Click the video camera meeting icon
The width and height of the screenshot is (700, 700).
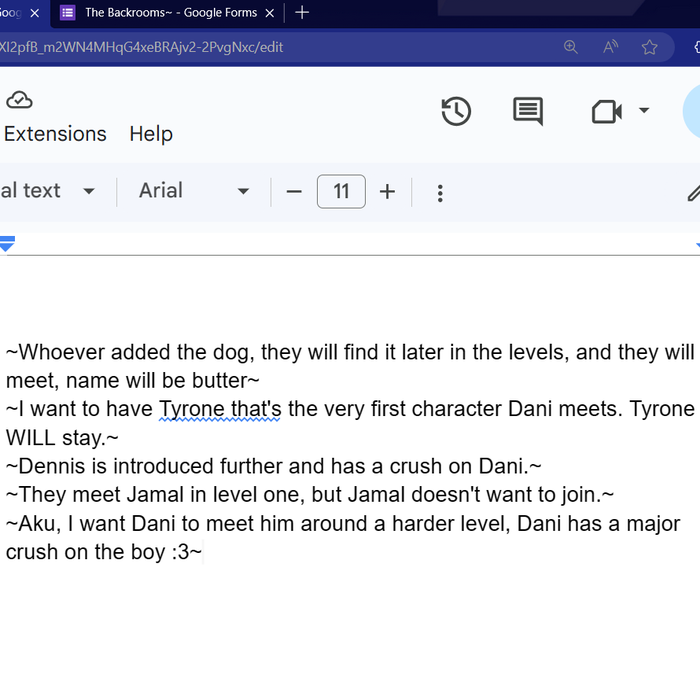pos(606,111)
